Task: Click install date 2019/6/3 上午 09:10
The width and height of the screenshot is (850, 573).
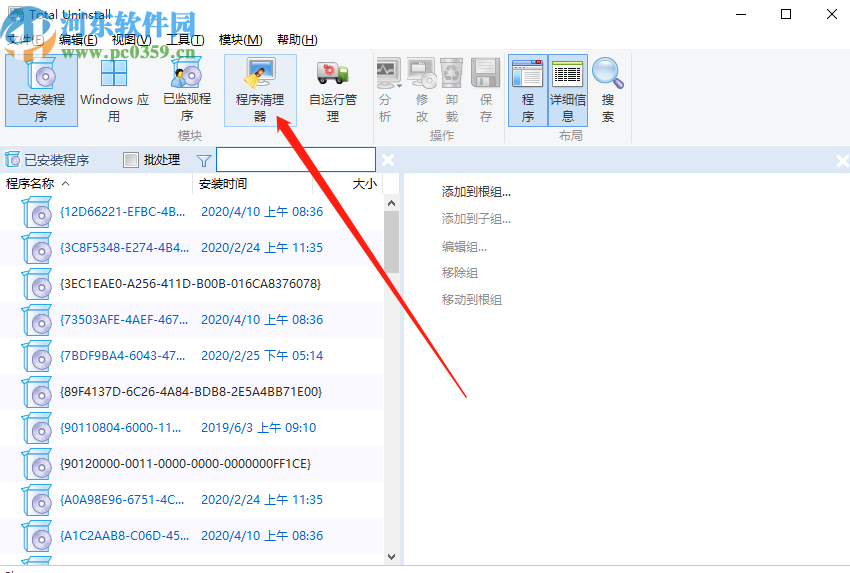Action: (x=259, y=428)
